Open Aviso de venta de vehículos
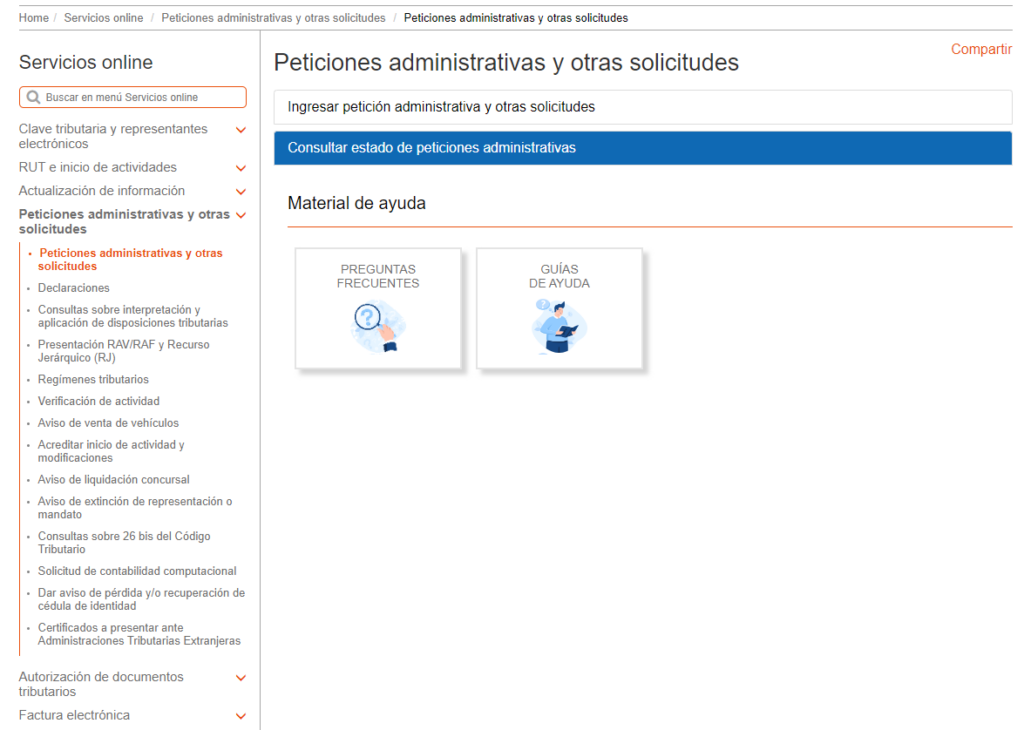 pyautogui.click(x=108, y=423)
